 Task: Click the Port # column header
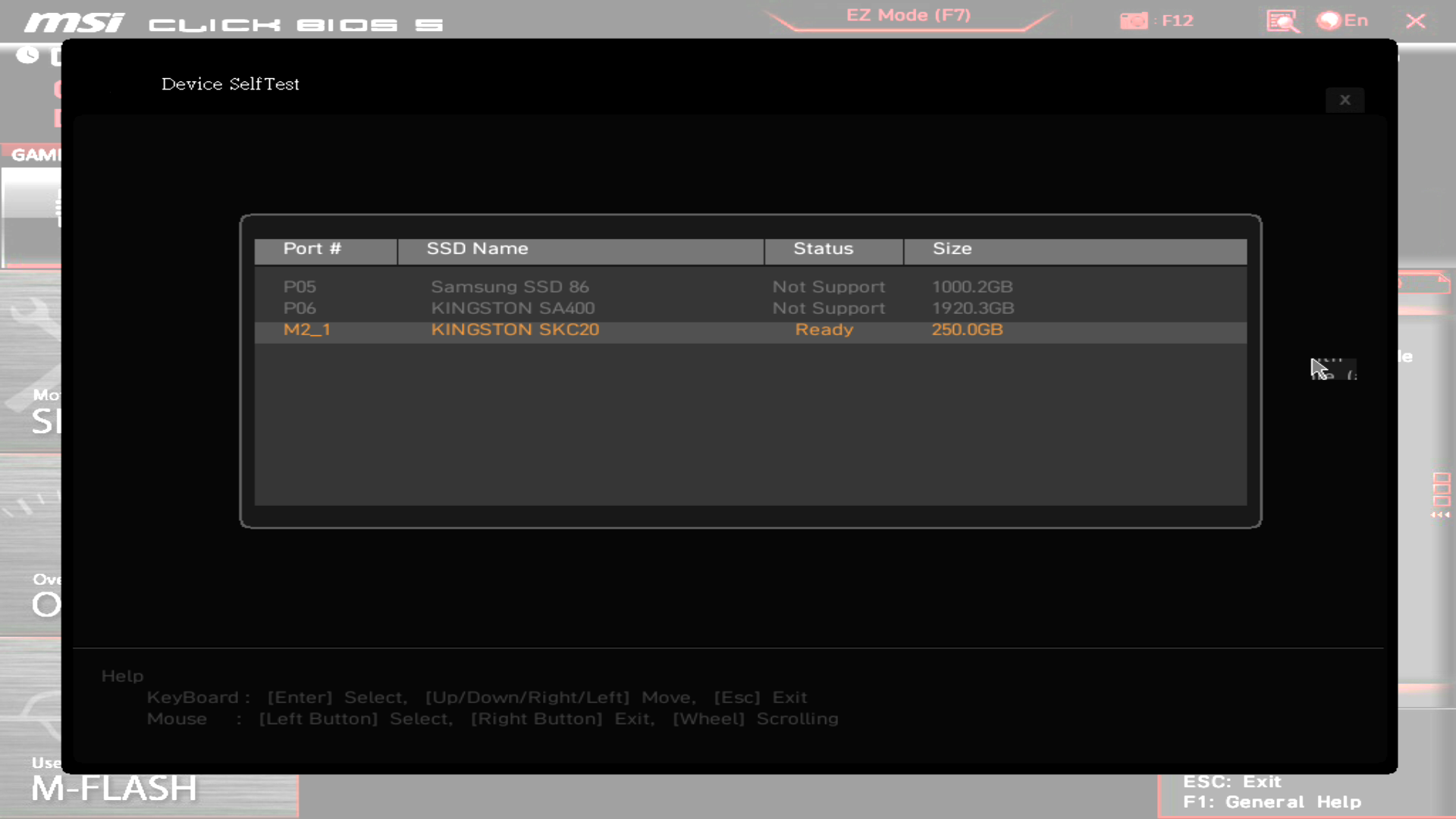[x=312, y=249]
